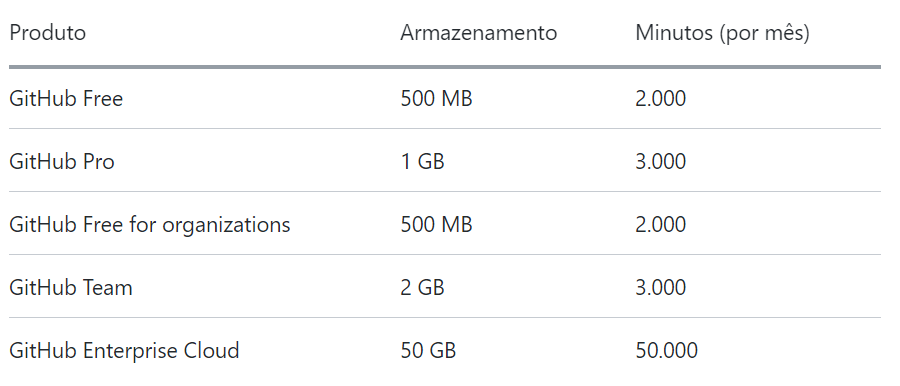Click the 3.000 minutes for GitHub Team
This screenshot has height=386, width=900.
tap(661, 287)
